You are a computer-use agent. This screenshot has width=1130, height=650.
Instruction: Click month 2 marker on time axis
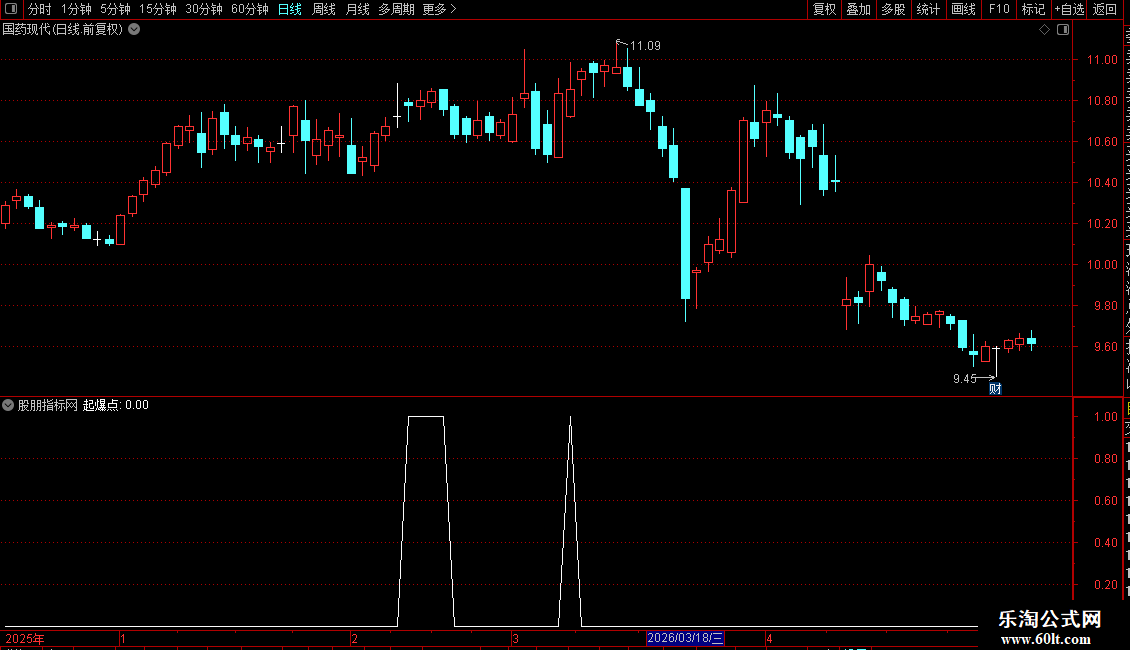(x=354, y=638)
